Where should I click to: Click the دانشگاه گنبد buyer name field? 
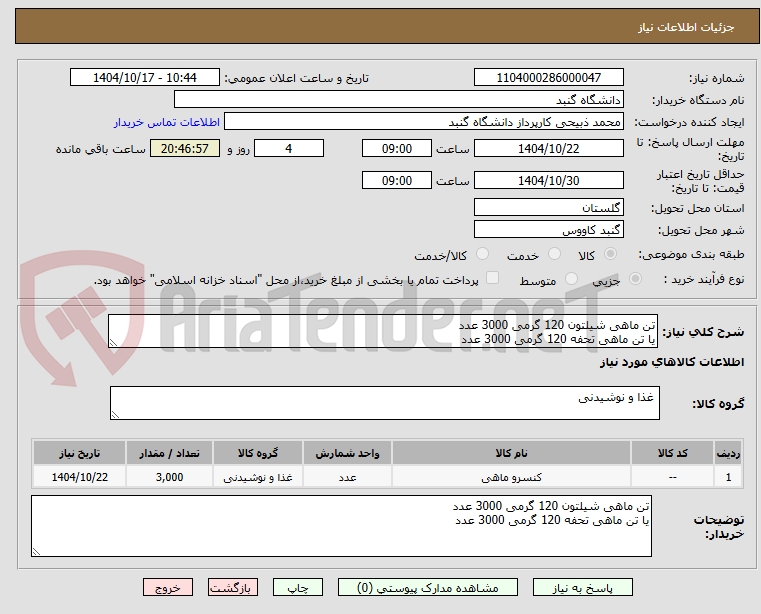coord(398,100)
